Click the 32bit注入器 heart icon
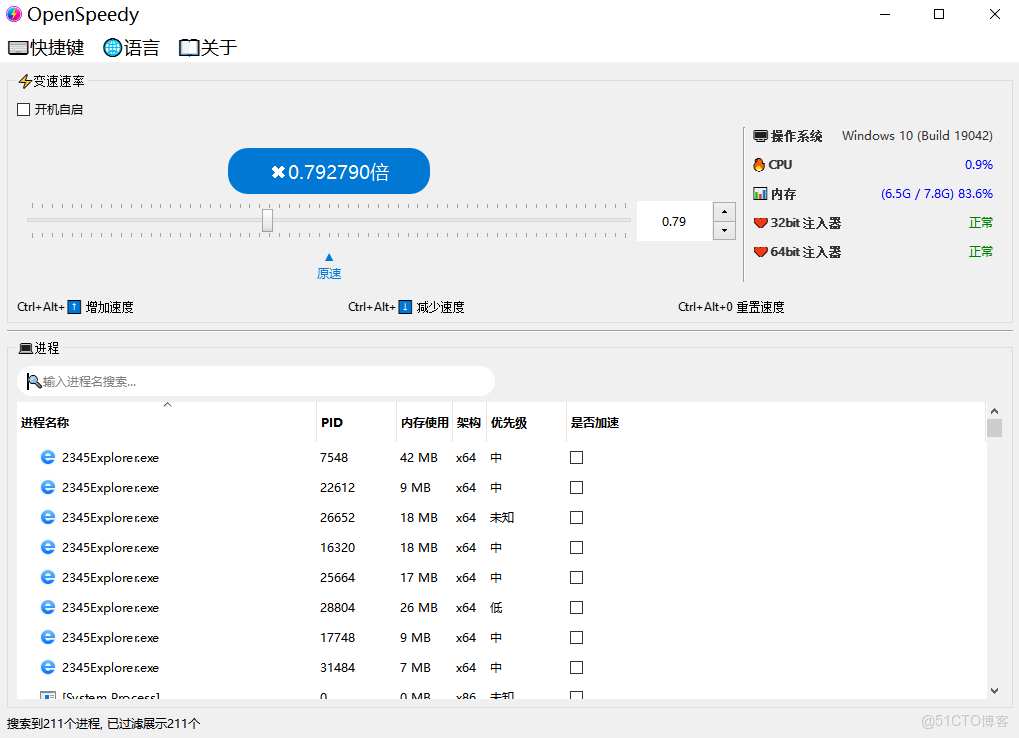 coord(760,223)
